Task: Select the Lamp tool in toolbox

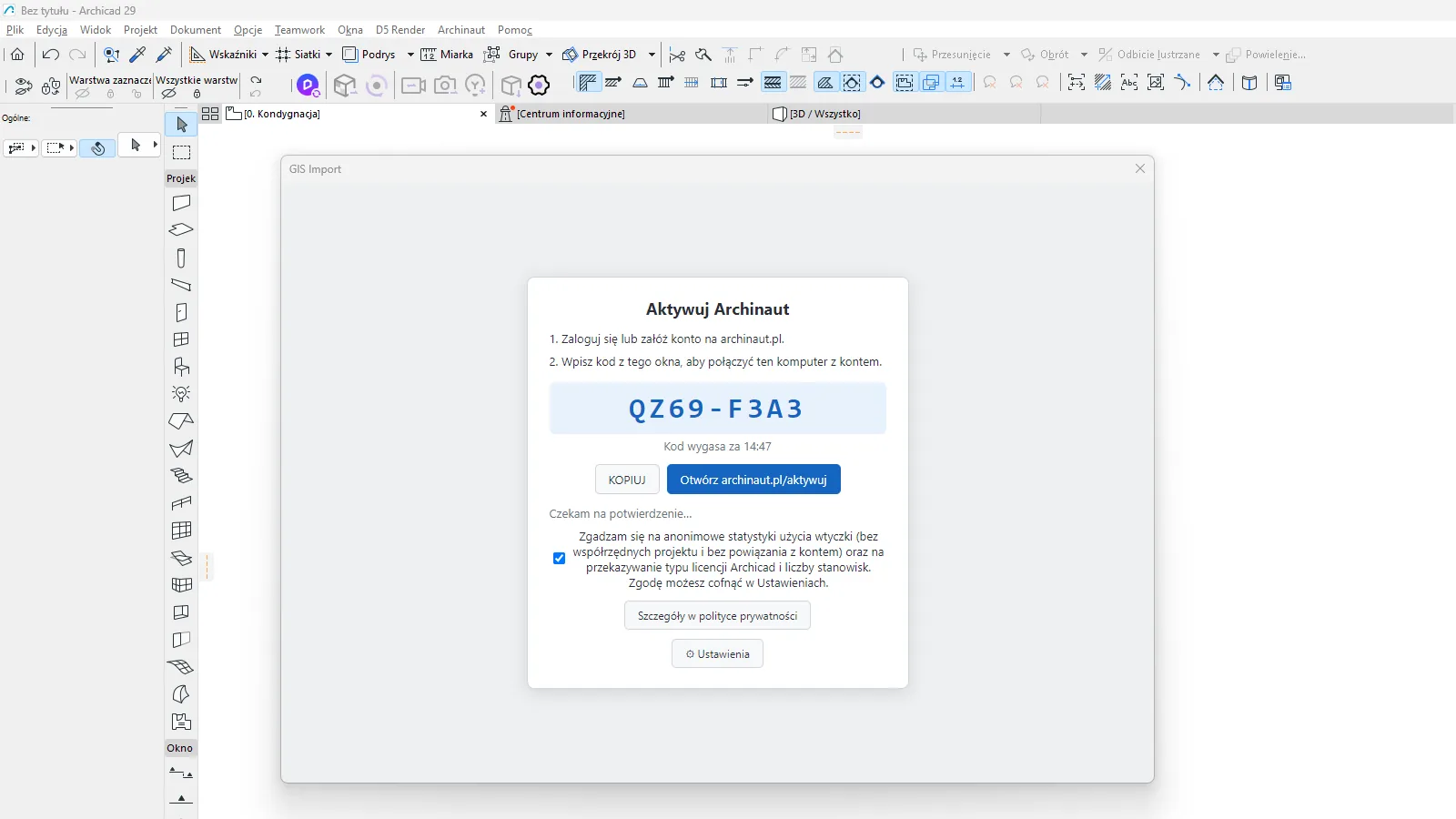Action: click(181, 394)
